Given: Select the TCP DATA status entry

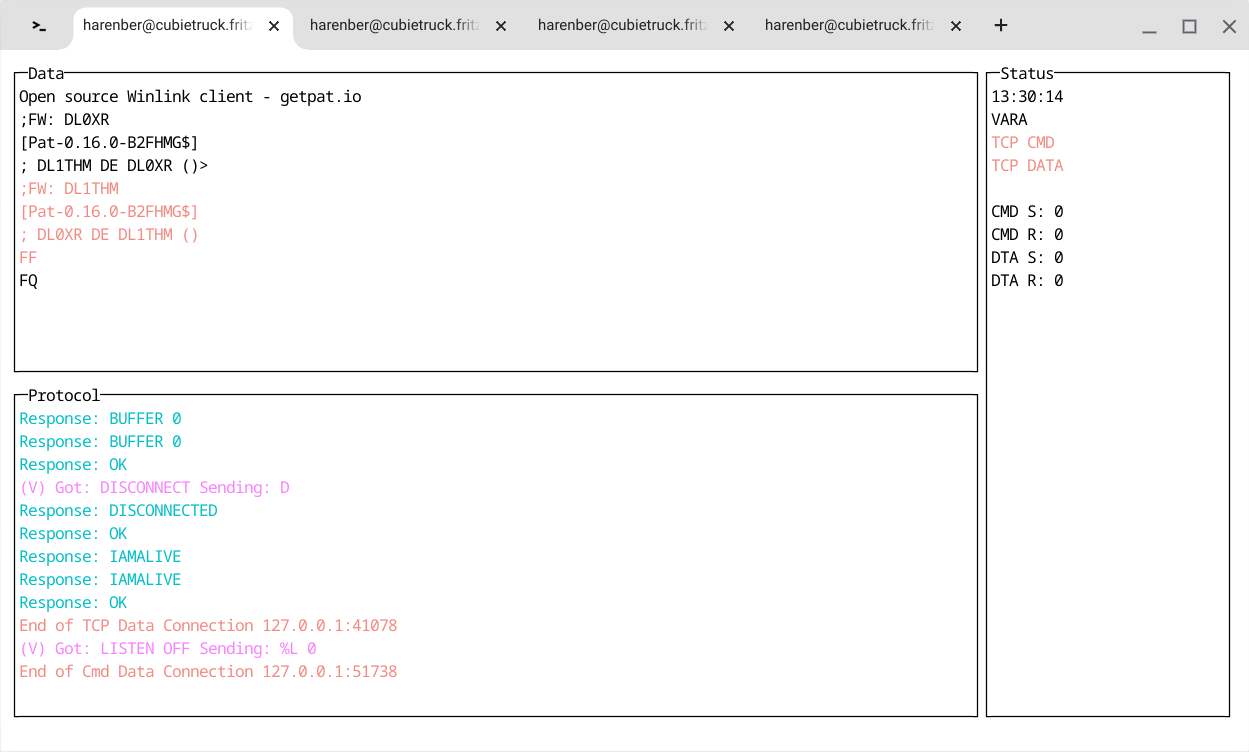Looking at the screenshot, I should (1027, 165).
